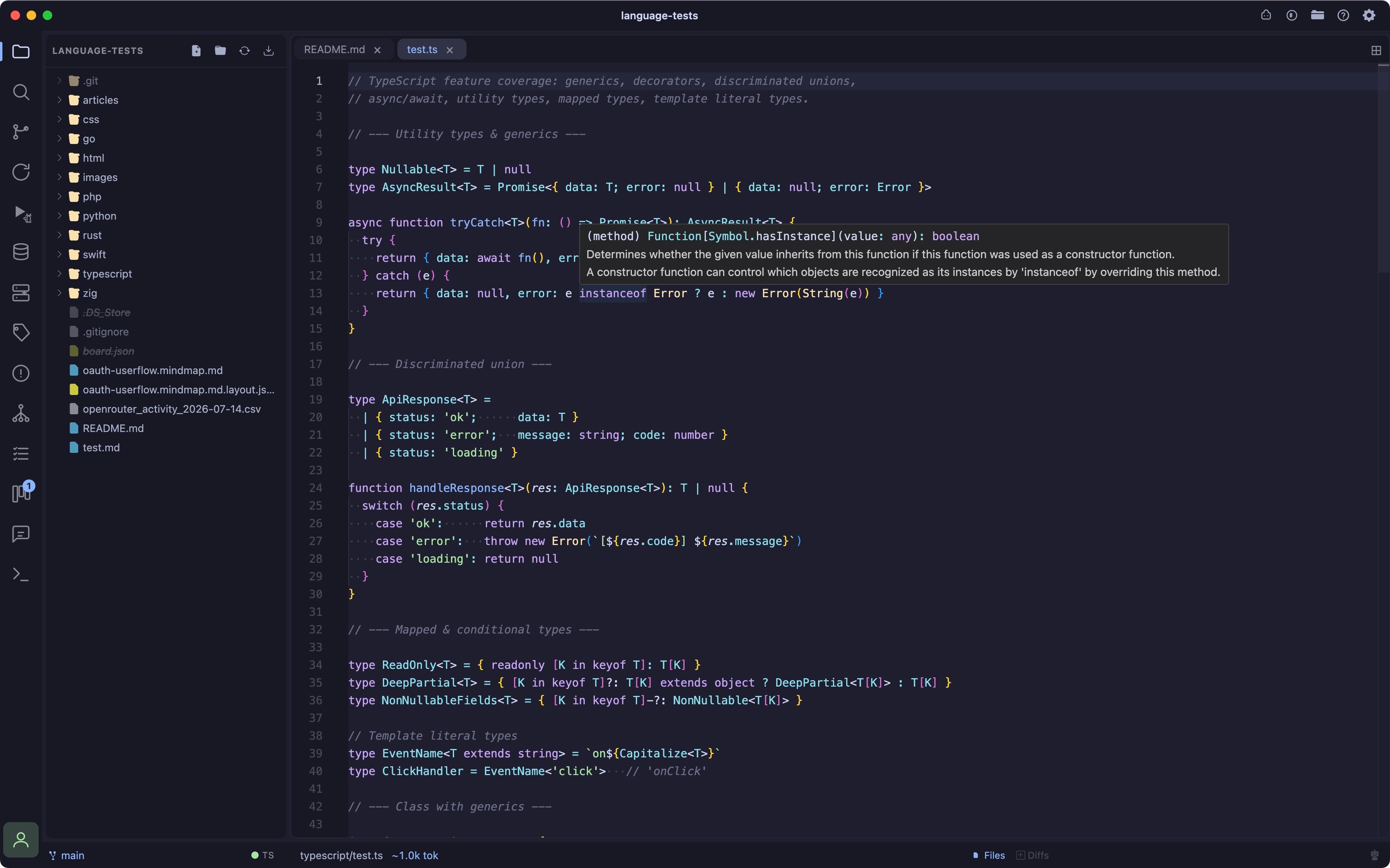Open the Files explorer sidebar icon
The image size is (1390, 868).
point(21,51)
